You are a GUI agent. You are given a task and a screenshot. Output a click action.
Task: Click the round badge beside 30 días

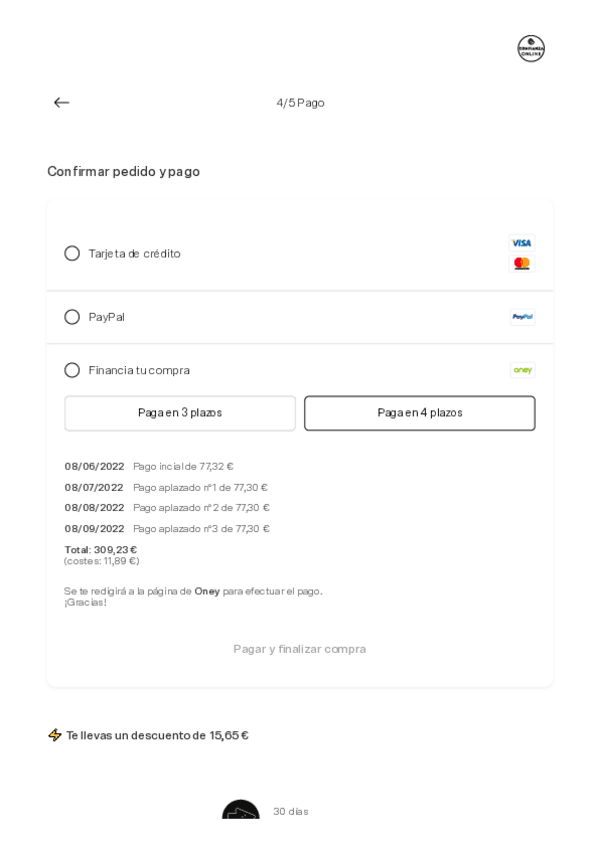[241, 816]
